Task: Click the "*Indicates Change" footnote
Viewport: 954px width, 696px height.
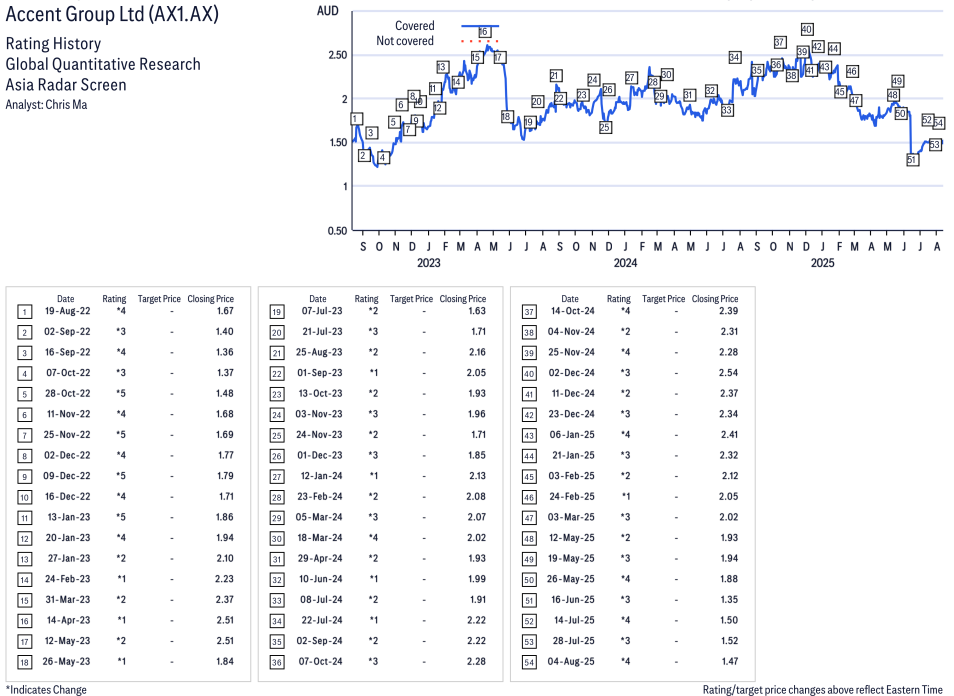Action: click(46, 689)
